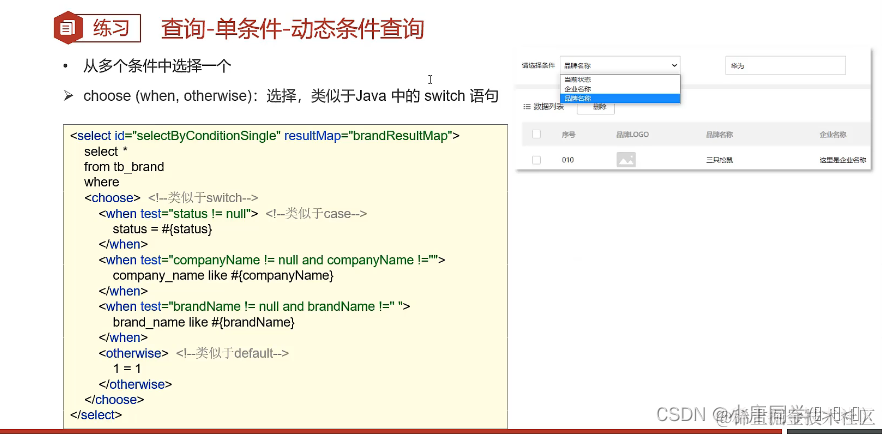Click the closing </select> tag

96,415
